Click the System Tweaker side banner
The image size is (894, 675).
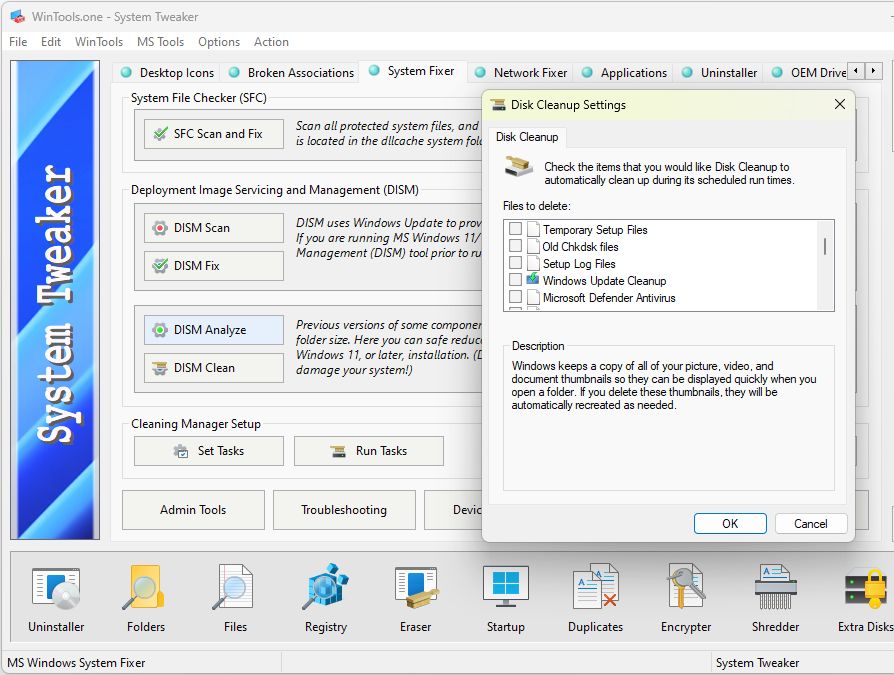coord(55,300)
